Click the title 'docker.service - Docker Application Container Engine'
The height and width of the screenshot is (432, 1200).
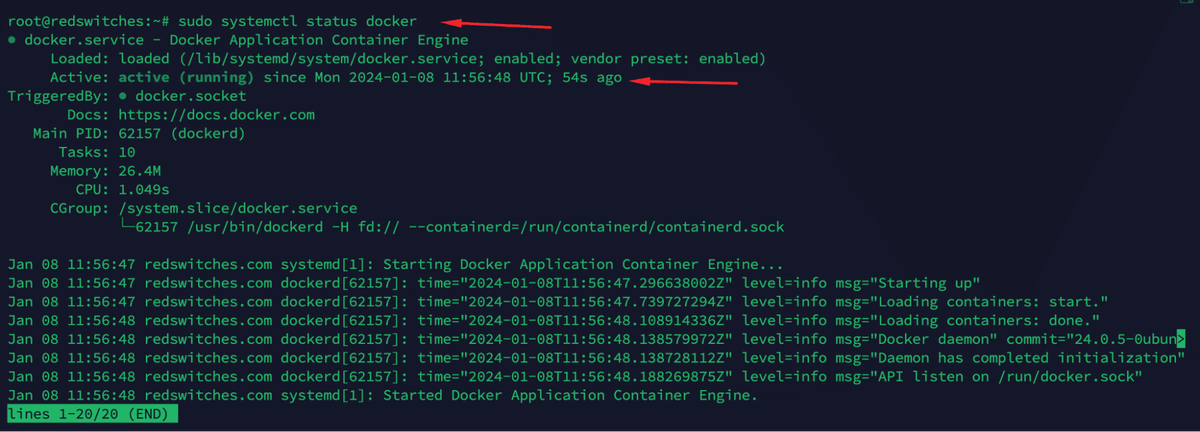(246, 40)
